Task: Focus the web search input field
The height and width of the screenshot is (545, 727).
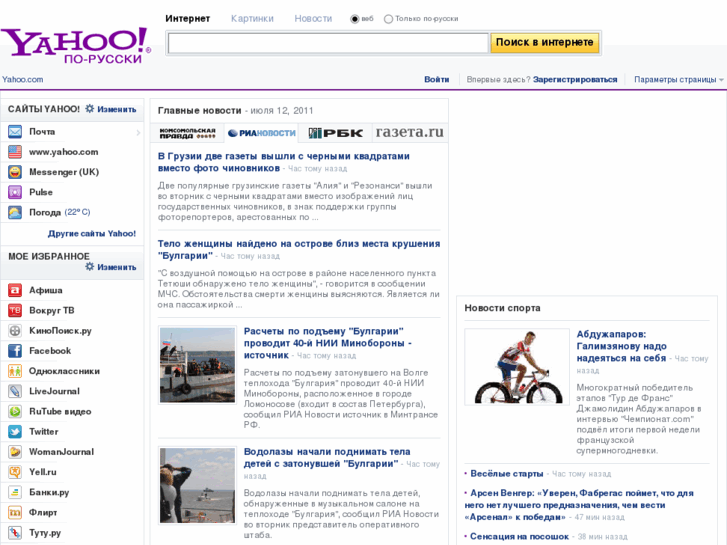Action: 328,43
